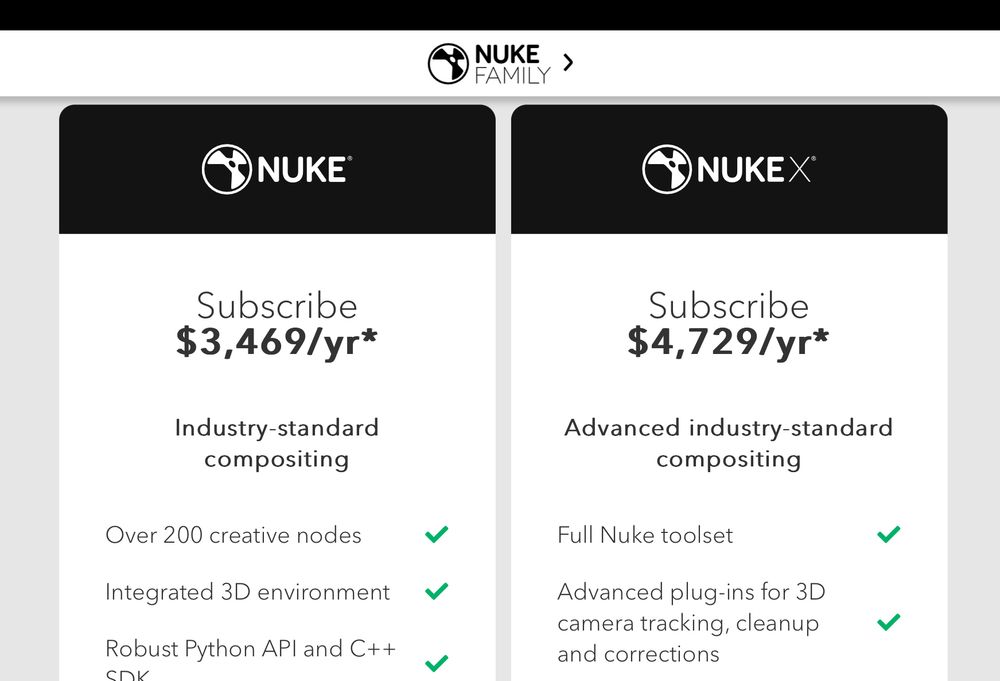Click Integrated 3D environment feature text
1000x681 pixels.
247,592
